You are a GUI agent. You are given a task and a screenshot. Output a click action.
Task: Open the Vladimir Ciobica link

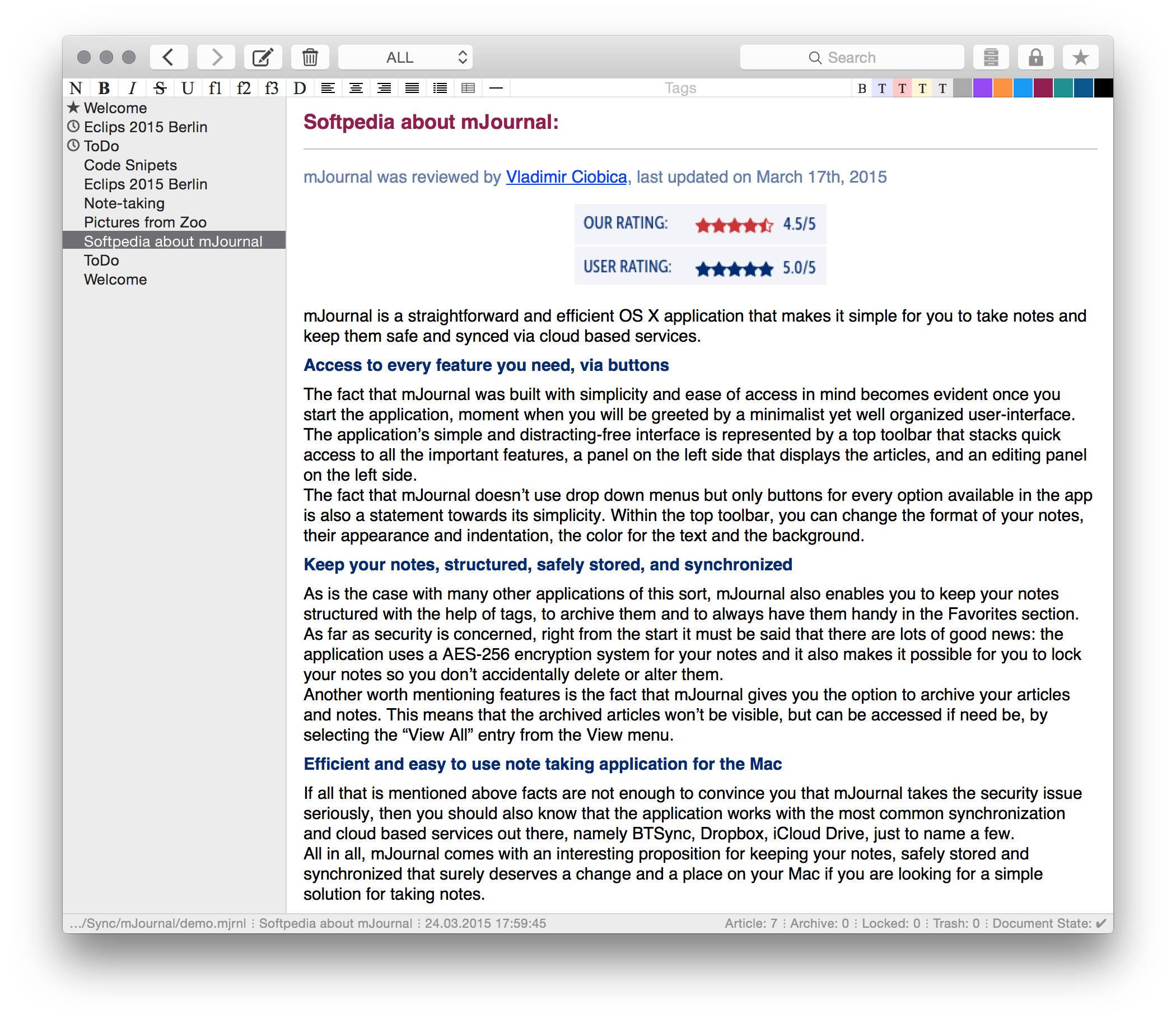click(566, 177)
